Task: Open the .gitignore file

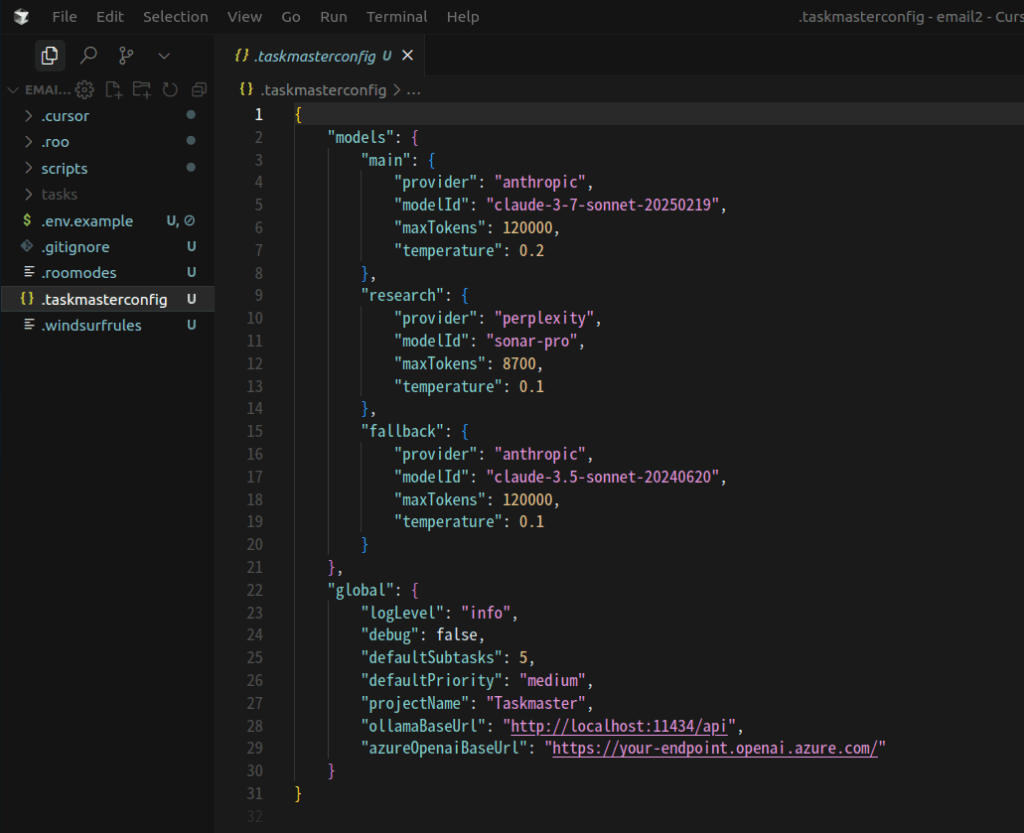Action: tap(108, 247)
